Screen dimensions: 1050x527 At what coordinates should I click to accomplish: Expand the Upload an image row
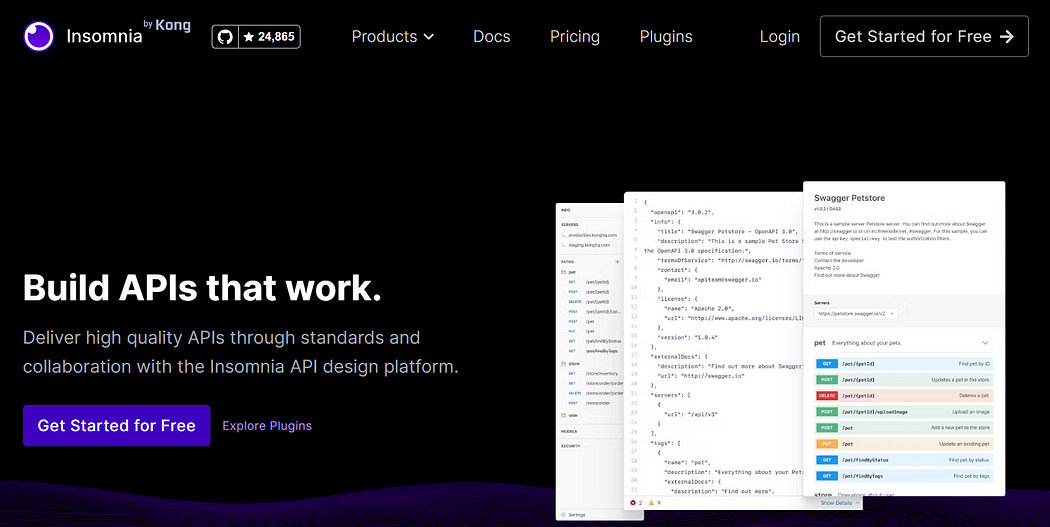coord(904,412)
